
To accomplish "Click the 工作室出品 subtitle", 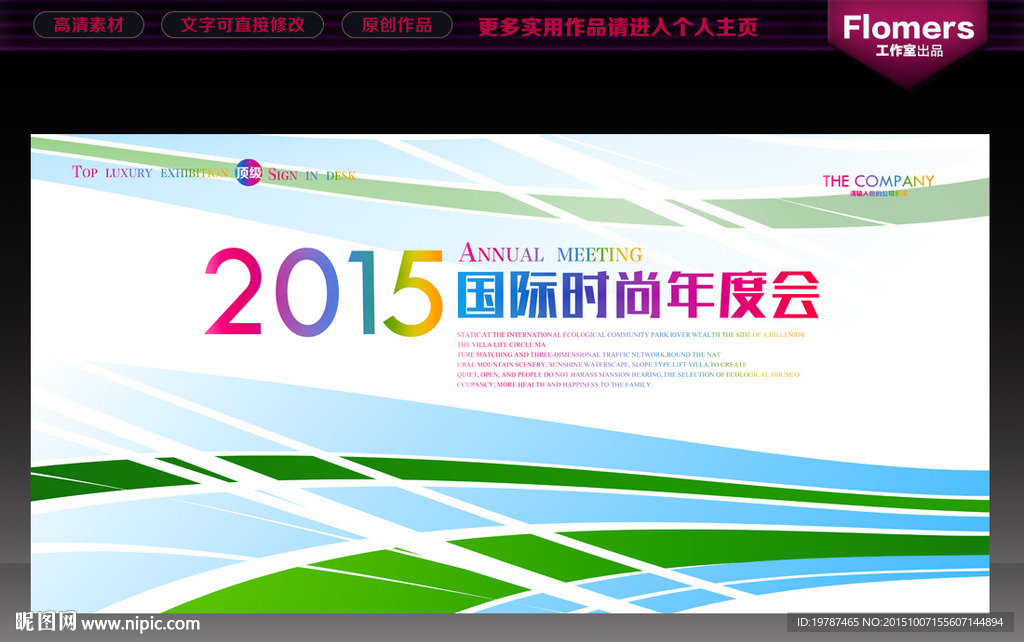I will tap(909, 50).
